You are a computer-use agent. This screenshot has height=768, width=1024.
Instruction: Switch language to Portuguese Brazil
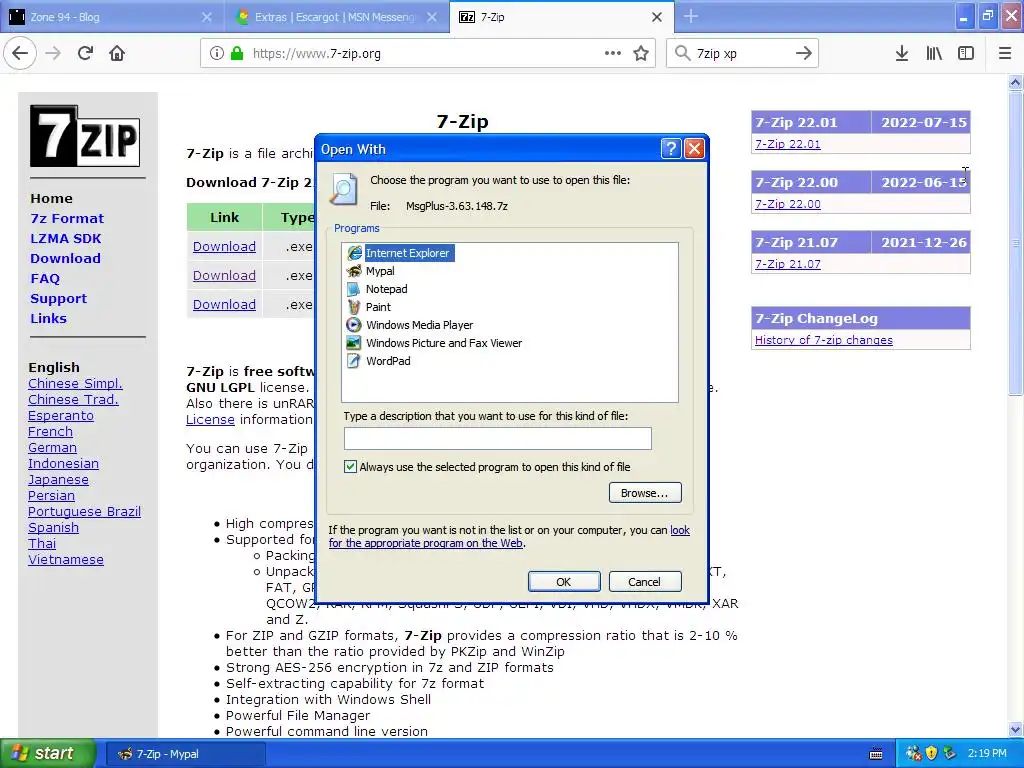tap(84, 511)
